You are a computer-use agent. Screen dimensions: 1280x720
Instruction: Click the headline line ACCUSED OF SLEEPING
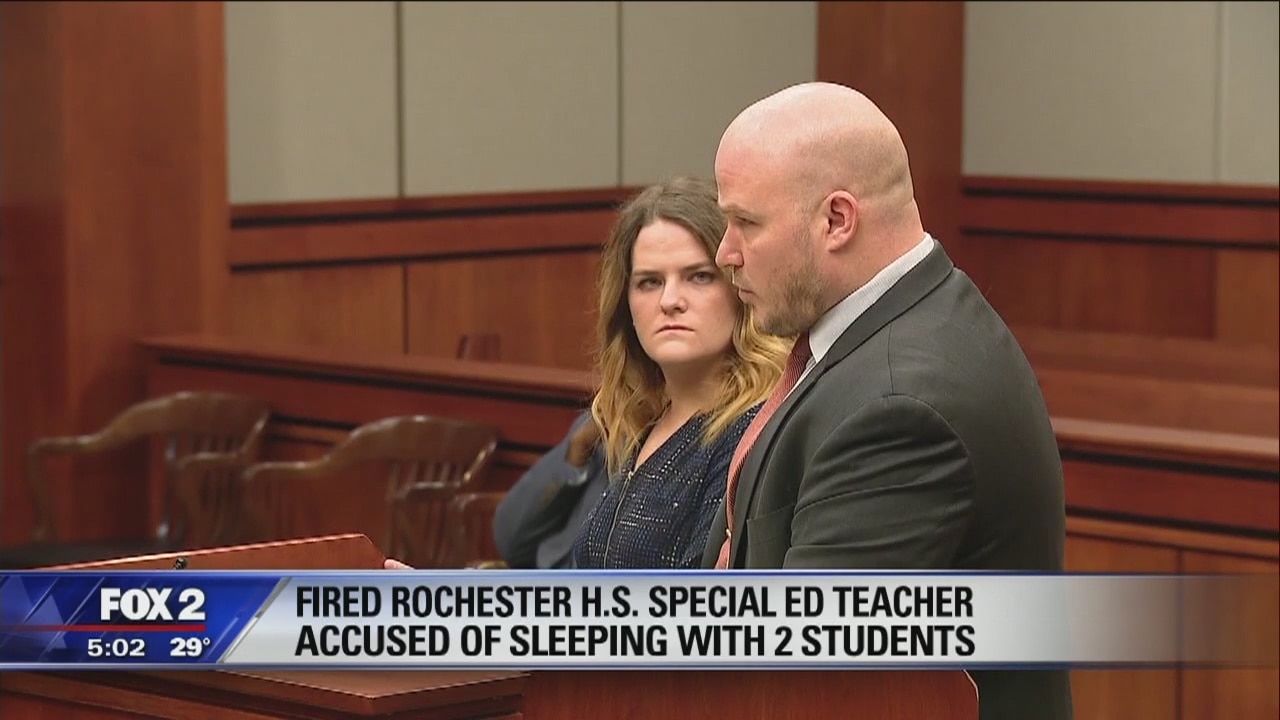[x=634, y=640]
